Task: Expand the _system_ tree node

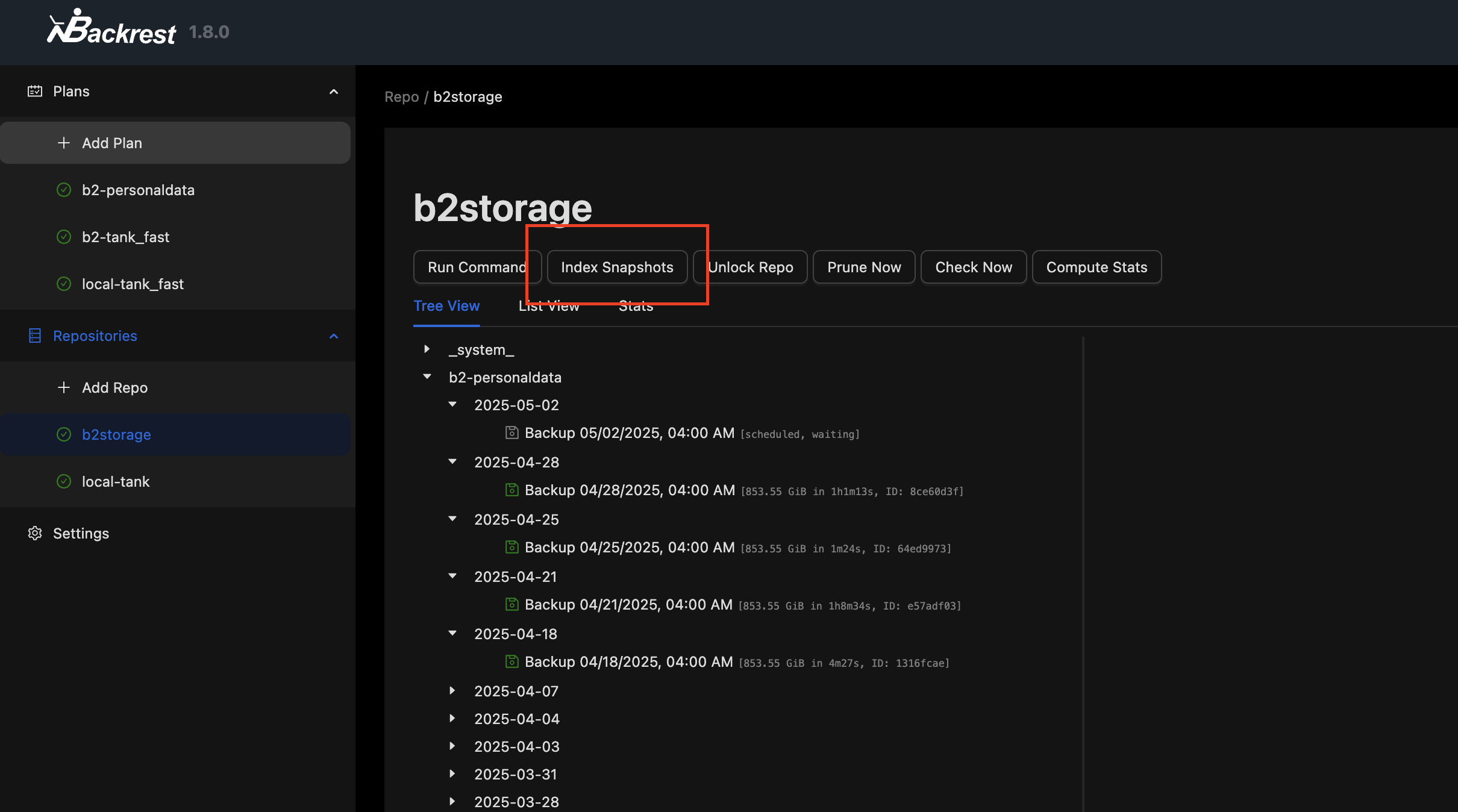Action: tap(427, 349)
